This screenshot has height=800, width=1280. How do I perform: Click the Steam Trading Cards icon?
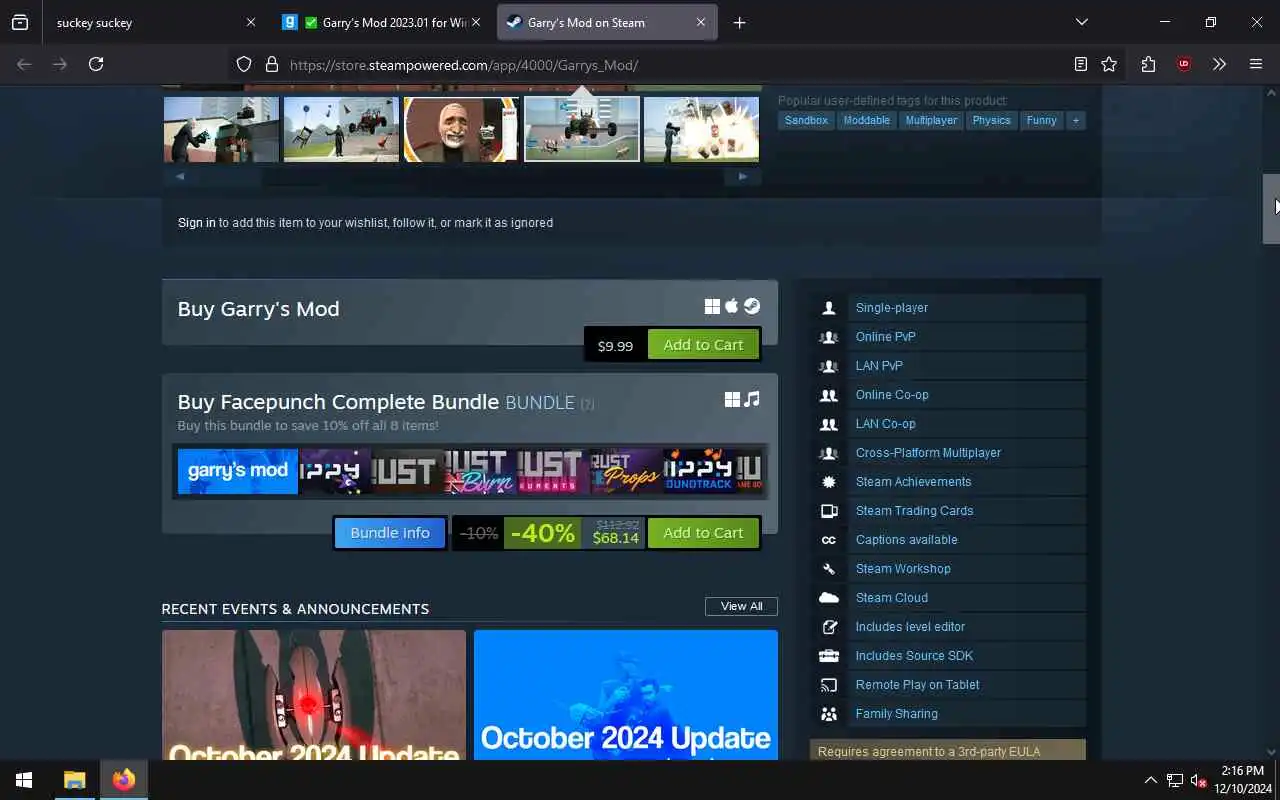[828, 511]
